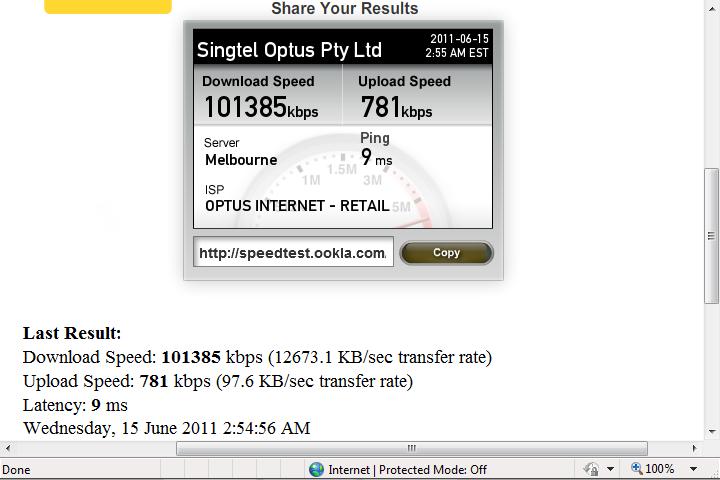
Task: Click the 'Share Your Results' heading
Action: click(344, 8)
